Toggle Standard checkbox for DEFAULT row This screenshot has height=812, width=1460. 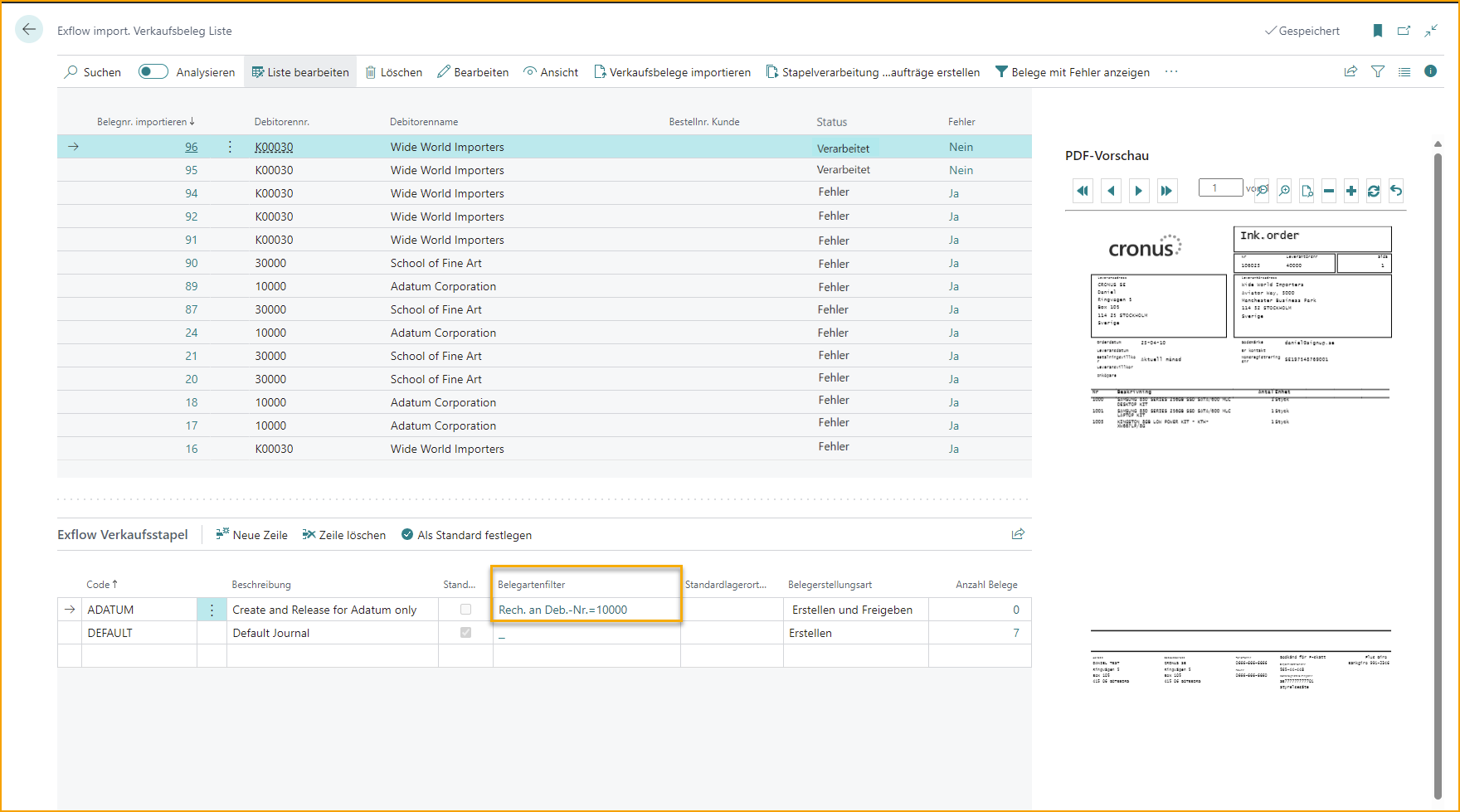click(x=465, y=633)
